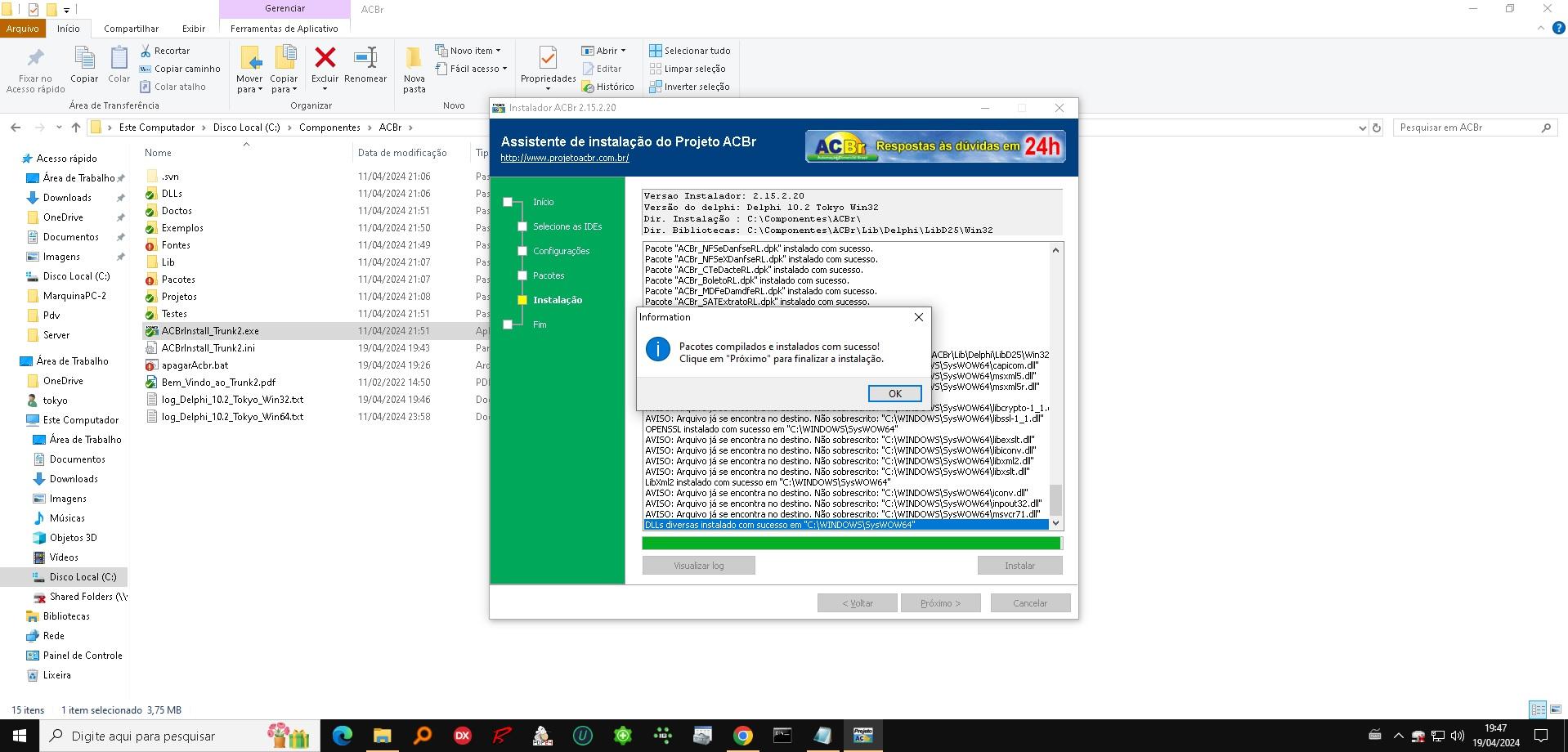Click the Voltar button in the installer

tap(857, 603)
